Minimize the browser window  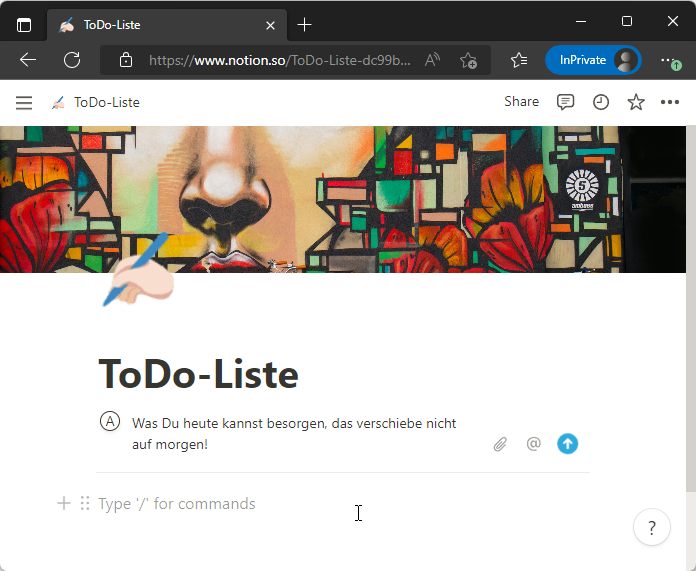pyautogui.click(x=581, y=21)
